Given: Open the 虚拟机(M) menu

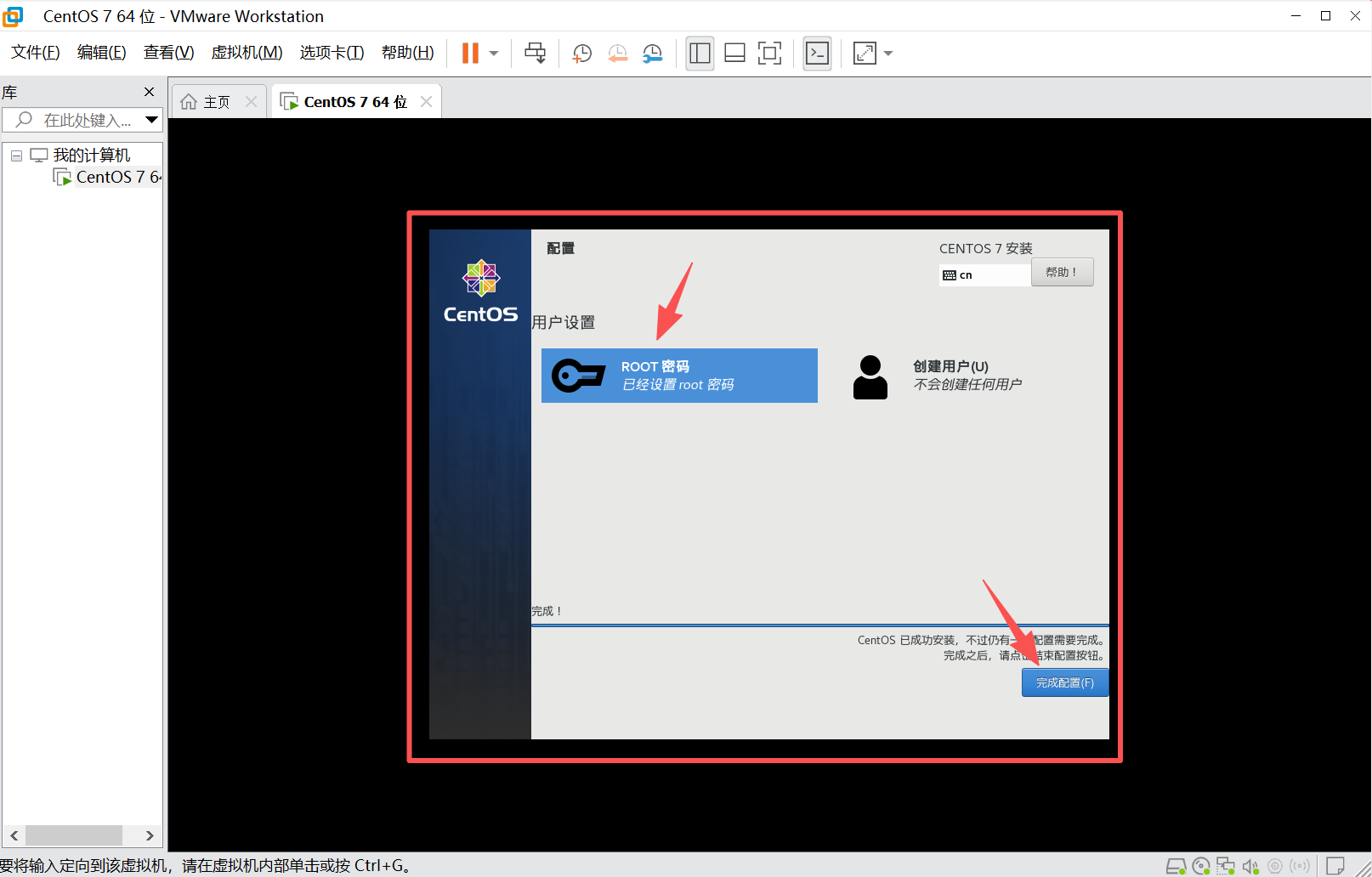Looking at the screenshot, I should tap(247, 53).
